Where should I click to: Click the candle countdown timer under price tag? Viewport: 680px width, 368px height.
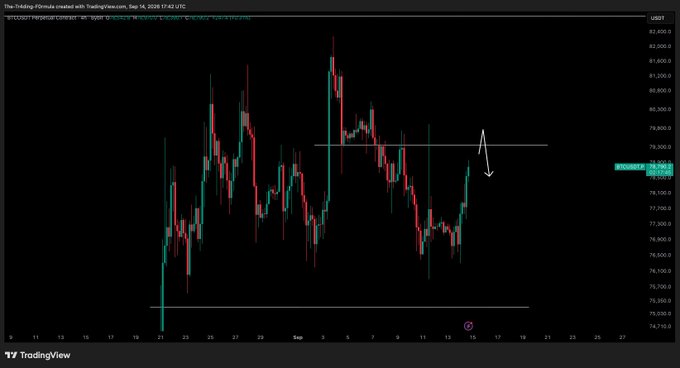(660, 172)
